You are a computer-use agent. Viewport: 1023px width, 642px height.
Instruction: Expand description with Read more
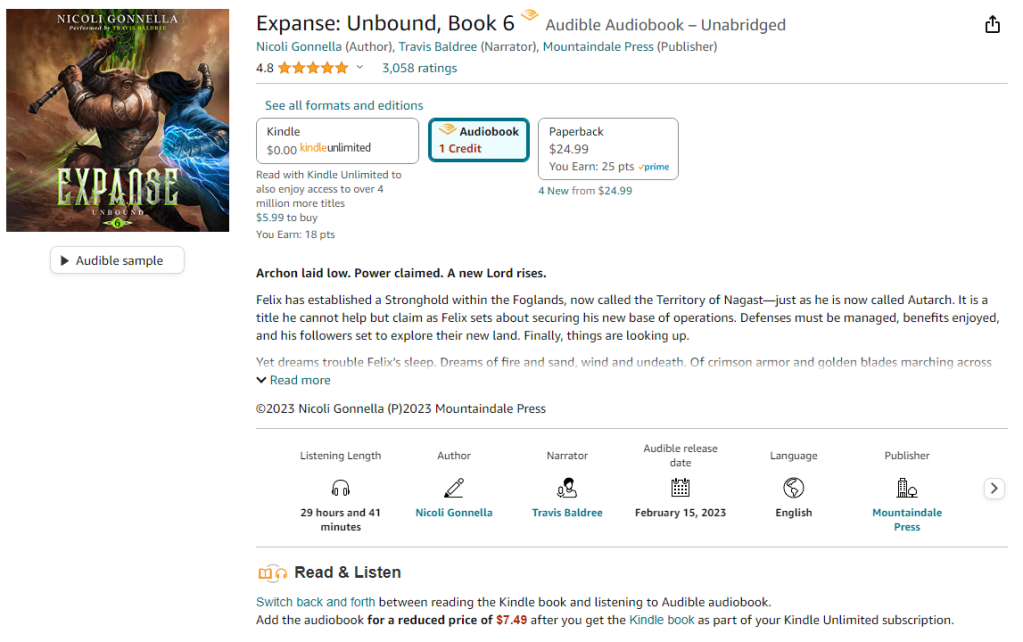coord(293,380)
